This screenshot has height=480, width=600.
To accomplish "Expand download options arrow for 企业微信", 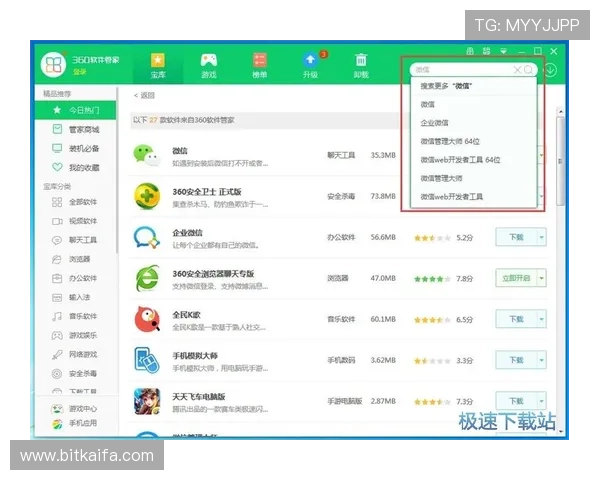I will (541, 237).
